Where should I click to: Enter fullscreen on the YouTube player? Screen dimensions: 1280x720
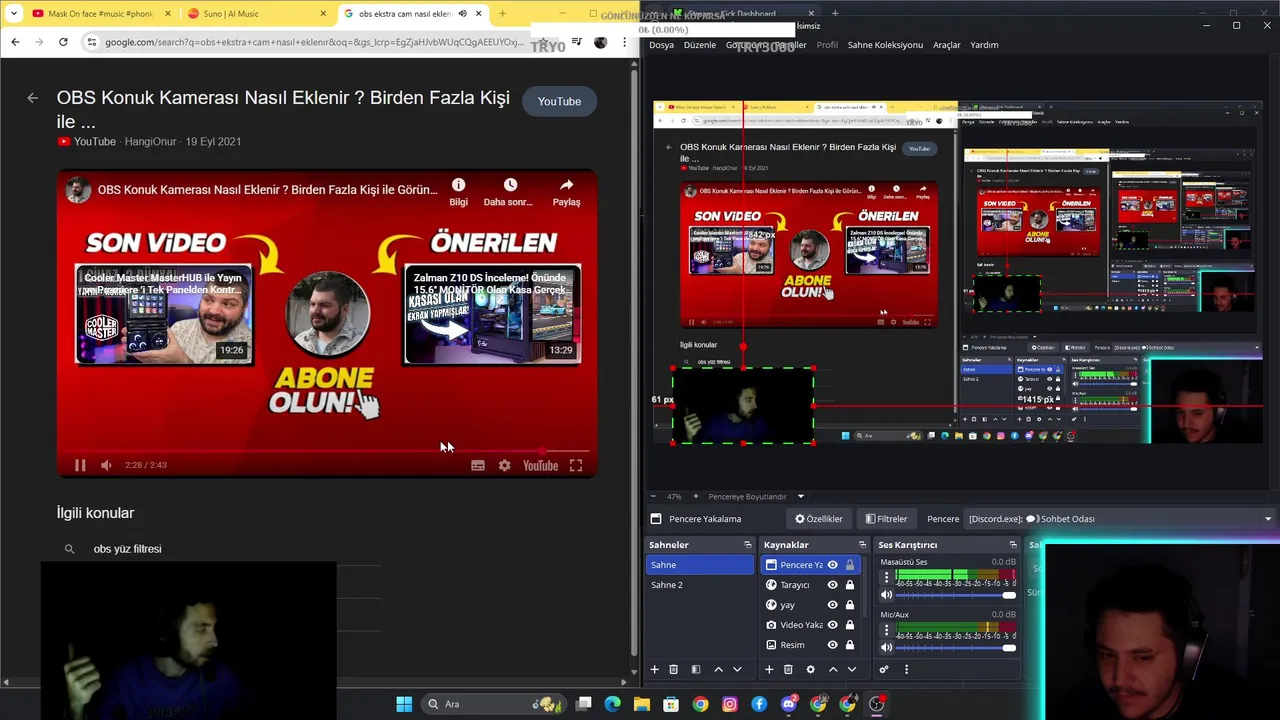[x=576, y=465]
